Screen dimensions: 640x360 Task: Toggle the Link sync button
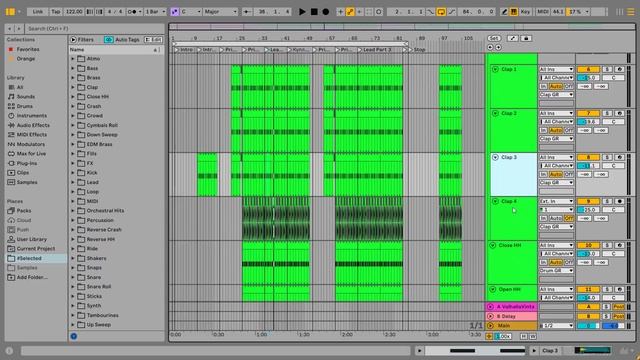click(38, 12)
